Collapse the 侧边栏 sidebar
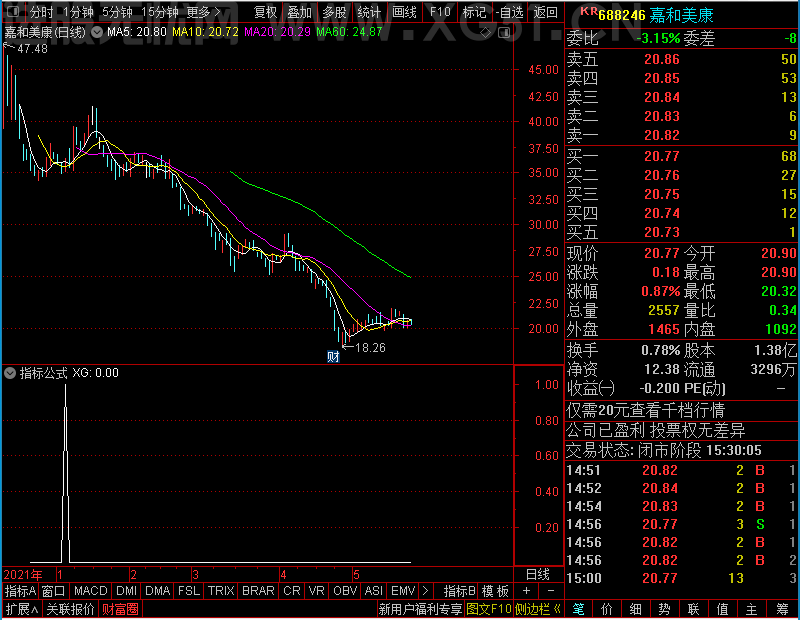The height and width of the screenshot is (620, 800). pyautogui.click(x=538, y=609)
